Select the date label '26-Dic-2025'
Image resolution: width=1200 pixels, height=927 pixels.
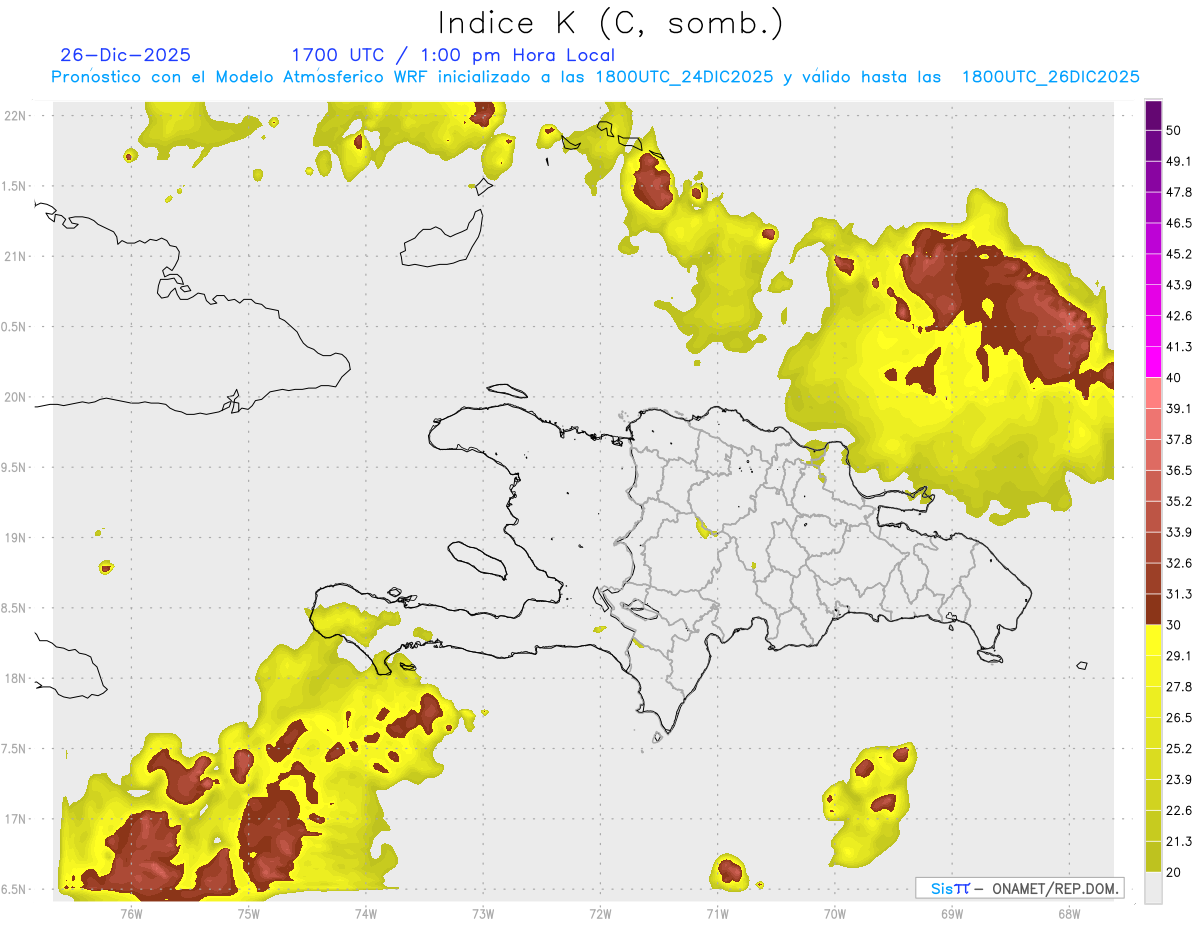tap(126, 55)
